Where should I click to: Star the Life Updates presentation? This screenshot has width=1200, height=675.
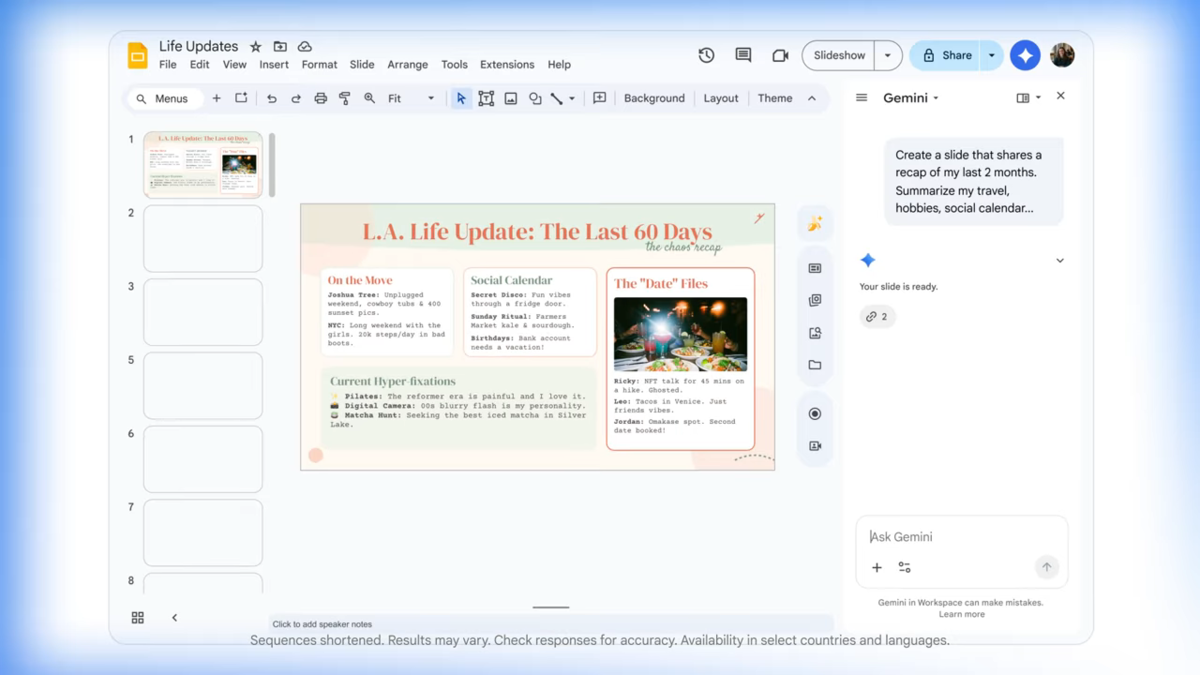256,47
